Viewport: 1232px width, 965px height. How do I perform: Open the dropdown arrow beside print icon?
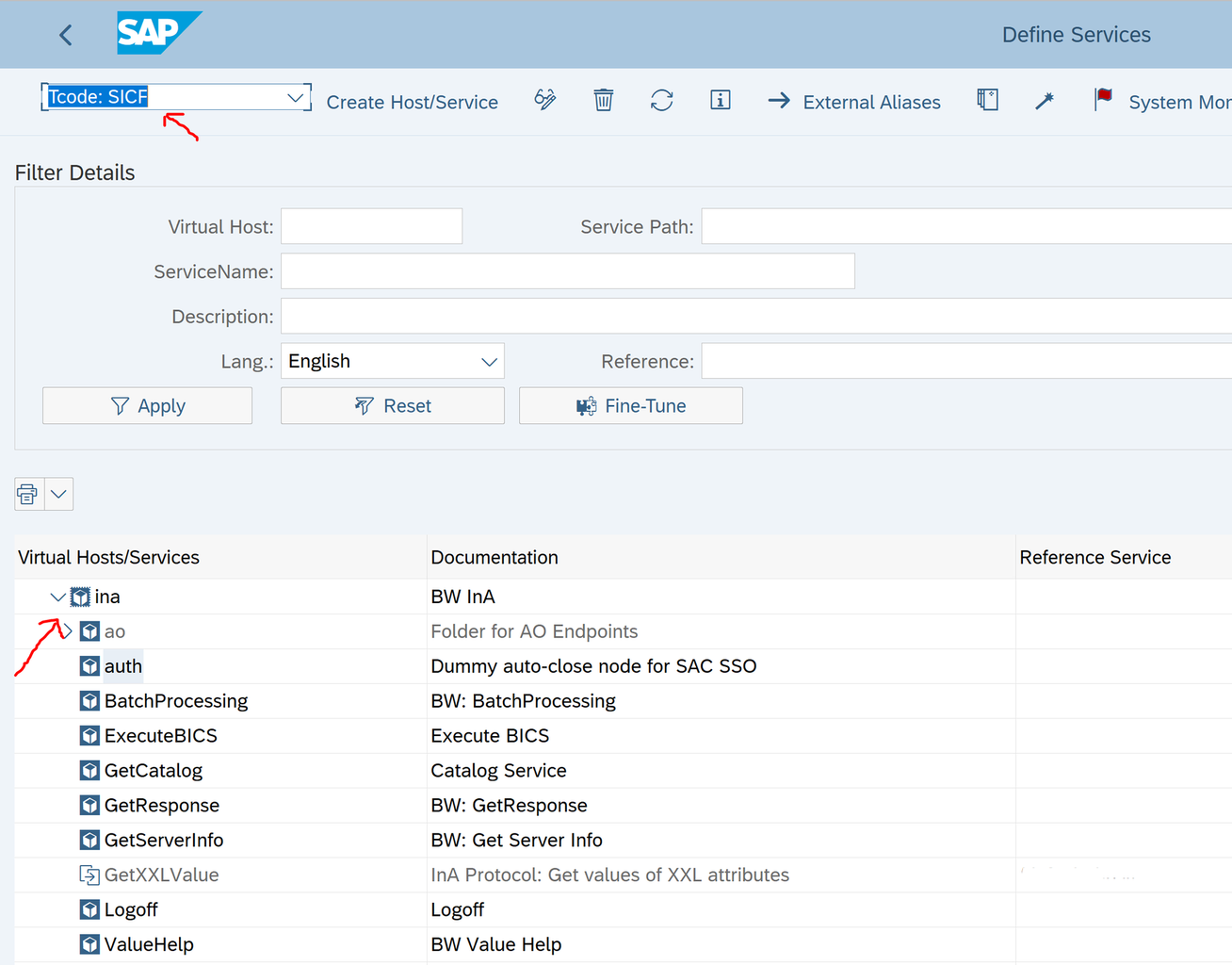coord(58,494)
